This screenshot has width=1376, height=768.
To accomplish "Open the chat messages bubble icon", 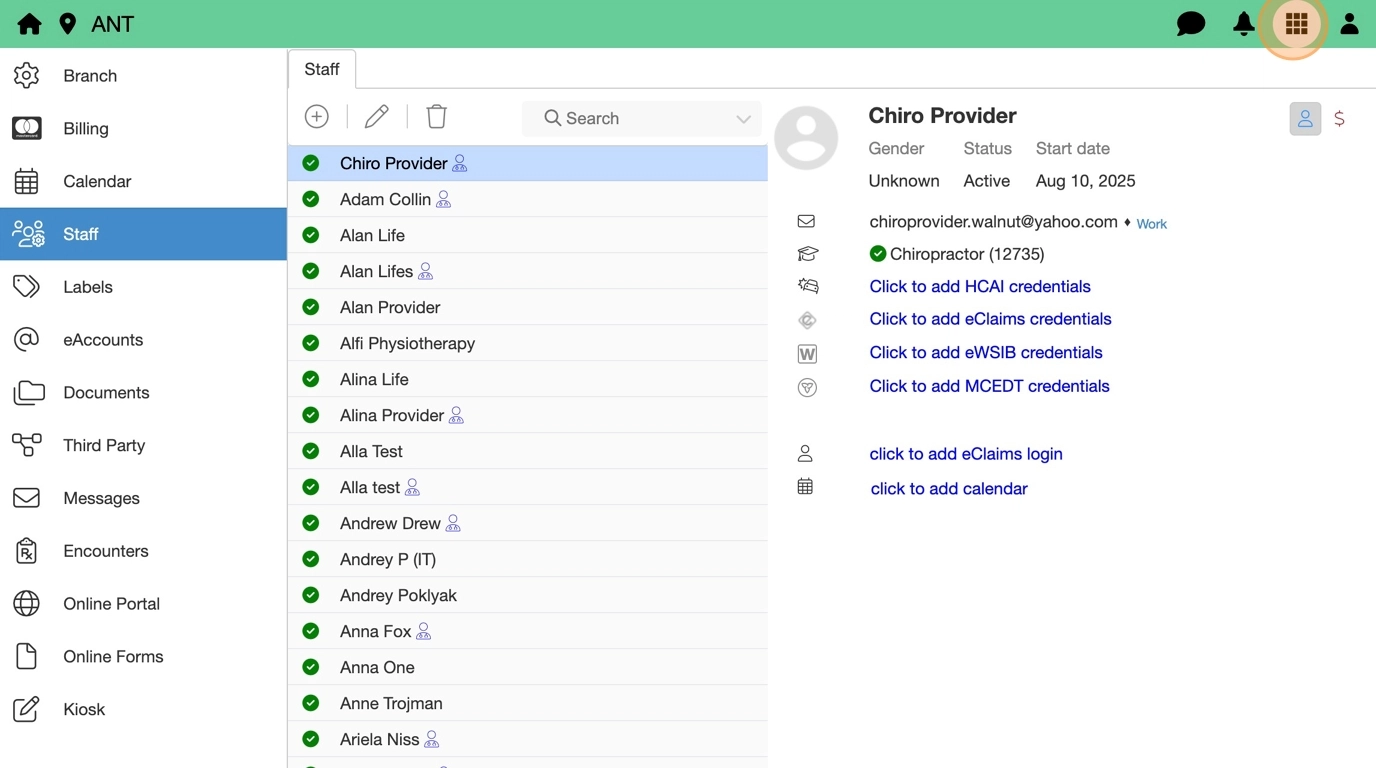I will pos(1190,24).
